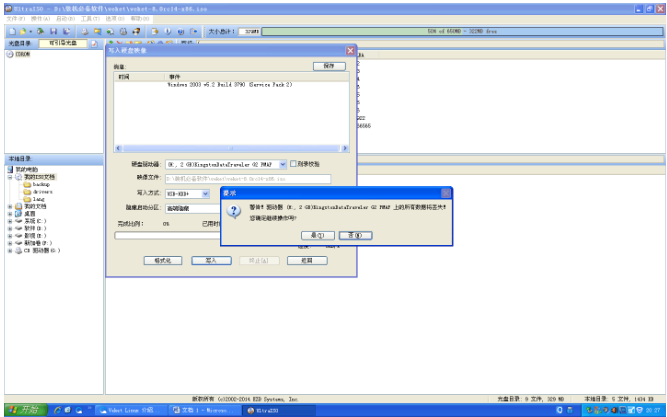Image resolution: width=667 pixels, height=417 pixels.
Task: Open the 硬盘驱动器 drive dropdown
Action: coord(283,164)
